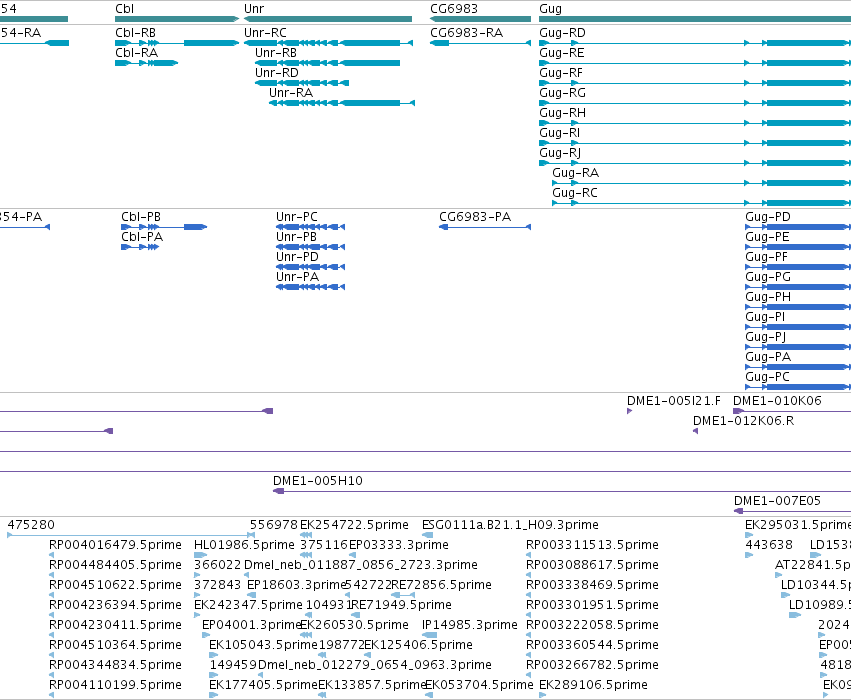Click the Unr gene bar
Image resolution: width=851 pixels, height=700 pixels.
click(328, 19)
